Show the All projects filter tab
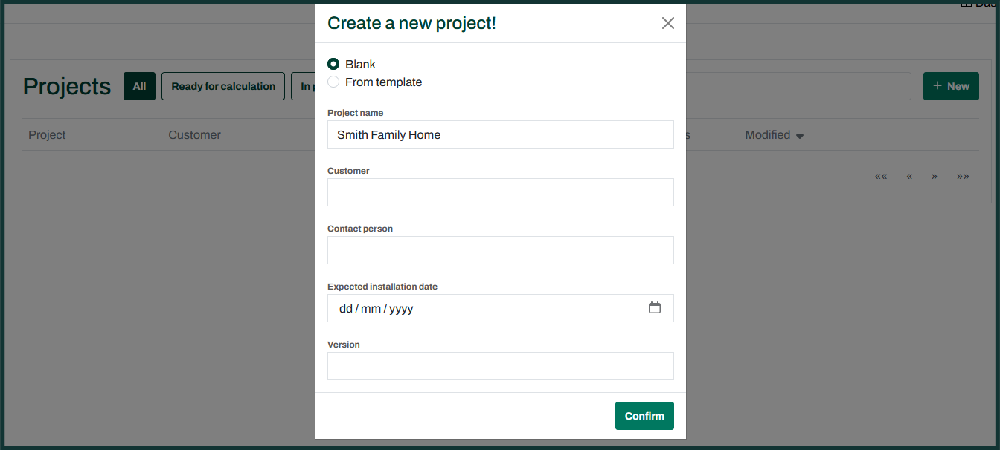Screen dimensions: 1000x450 (x=140, y=86)
